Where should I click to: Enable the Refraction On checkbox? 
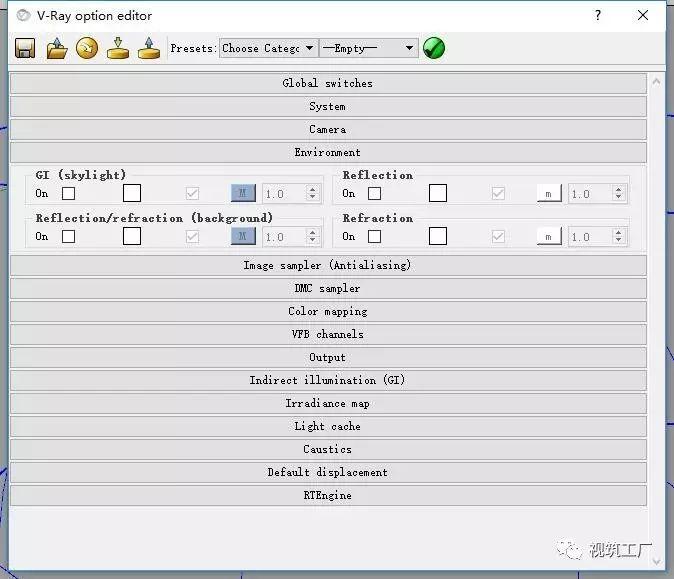(x=374, y=236)
